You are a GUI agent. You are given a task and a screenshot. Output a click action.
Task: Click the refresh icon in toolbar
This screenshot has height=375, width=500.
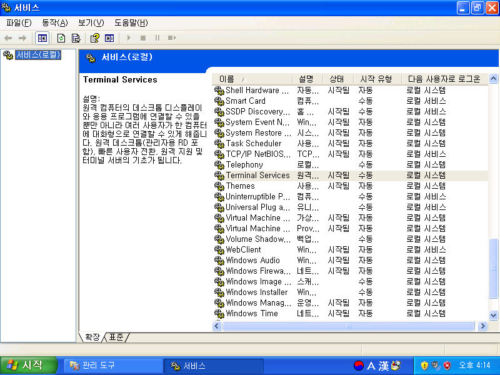pyautogui.click(x=61, y=38)
